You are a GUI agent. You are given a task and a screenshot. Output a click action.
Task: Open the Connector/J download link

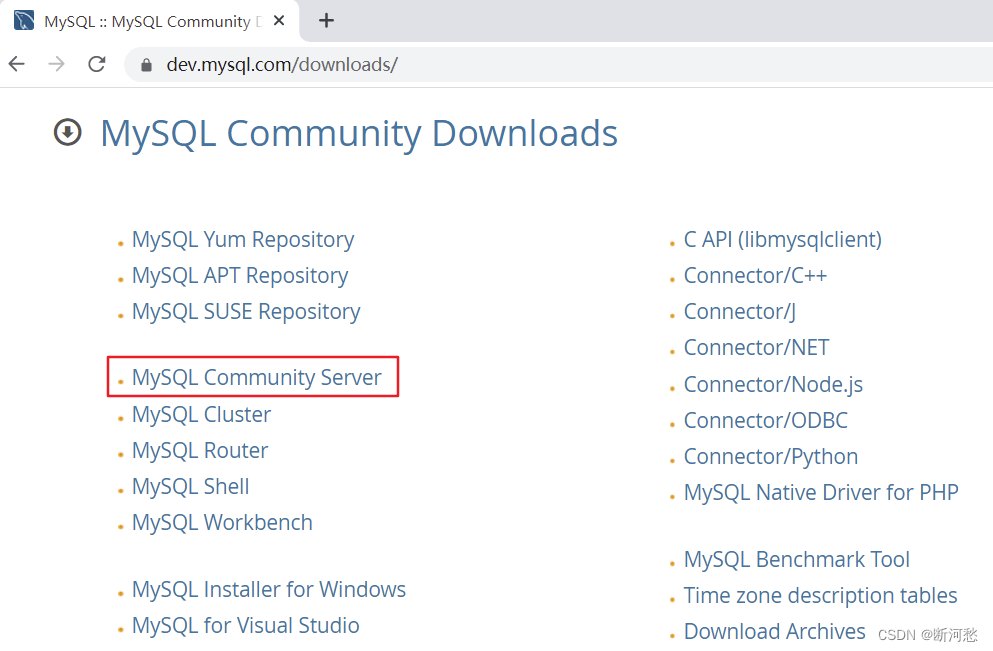[x=739, y=311]
